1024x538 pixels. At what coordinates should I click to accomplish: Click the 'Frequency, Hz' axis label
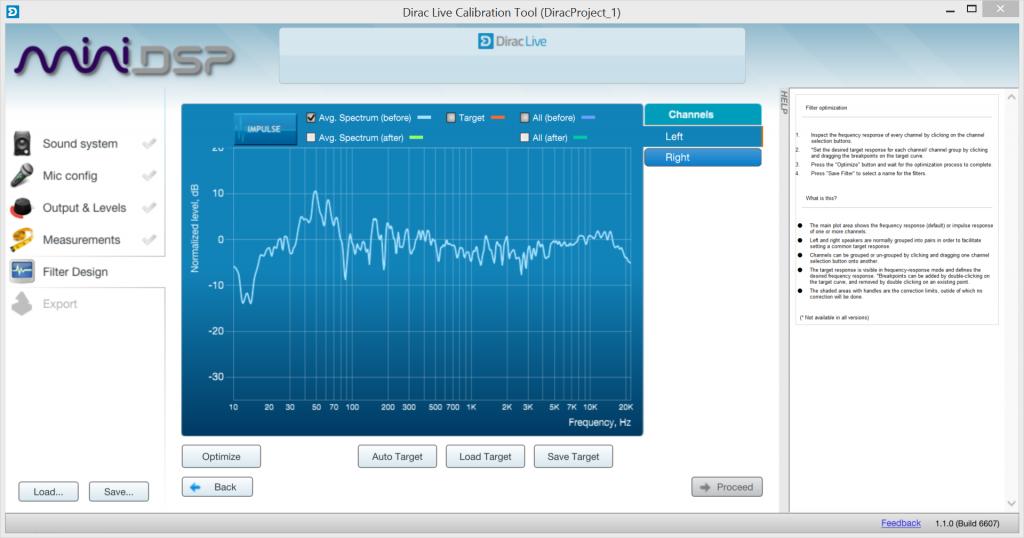(x=600, y=422)
